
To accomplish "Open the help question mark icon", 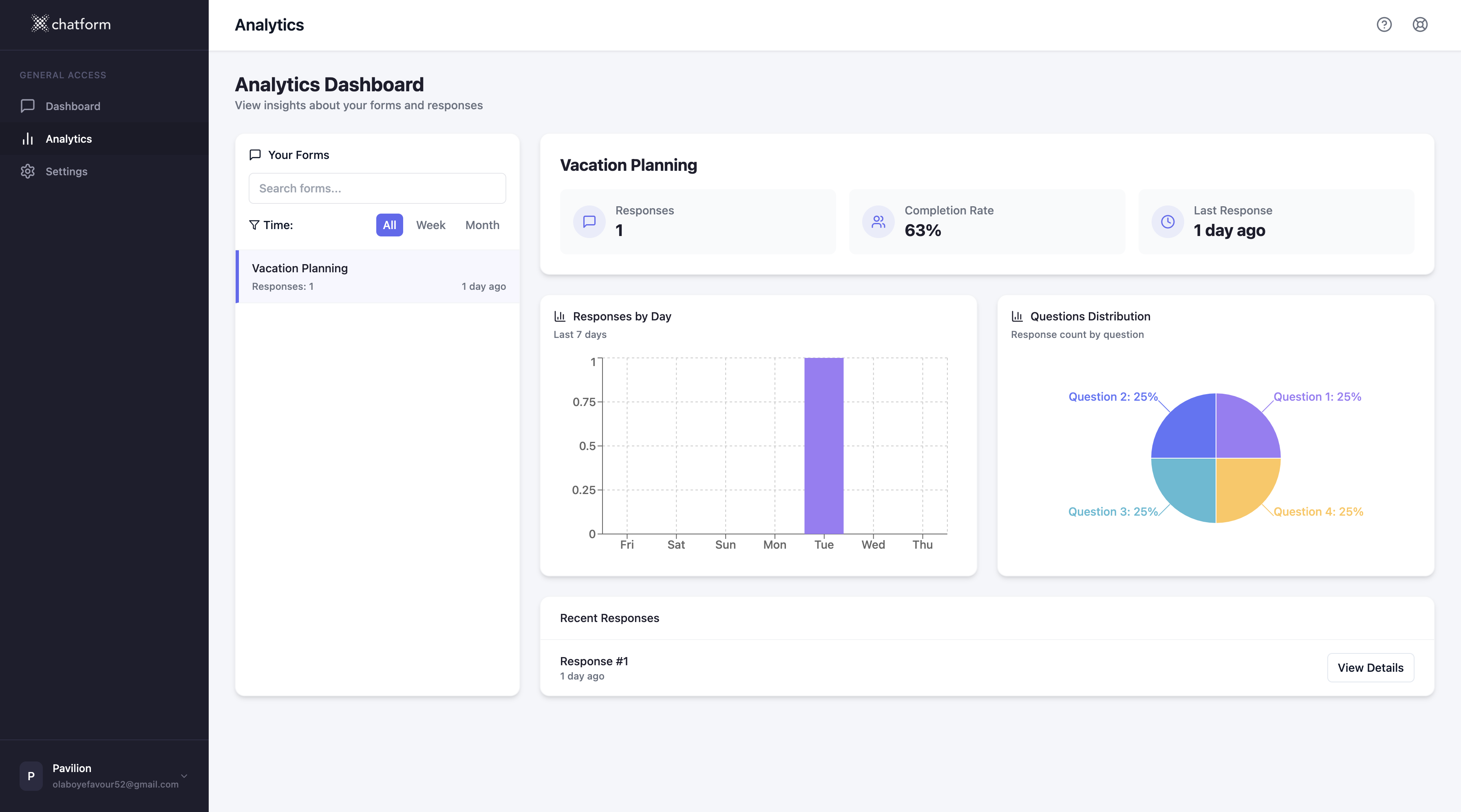I will 1384,24.
